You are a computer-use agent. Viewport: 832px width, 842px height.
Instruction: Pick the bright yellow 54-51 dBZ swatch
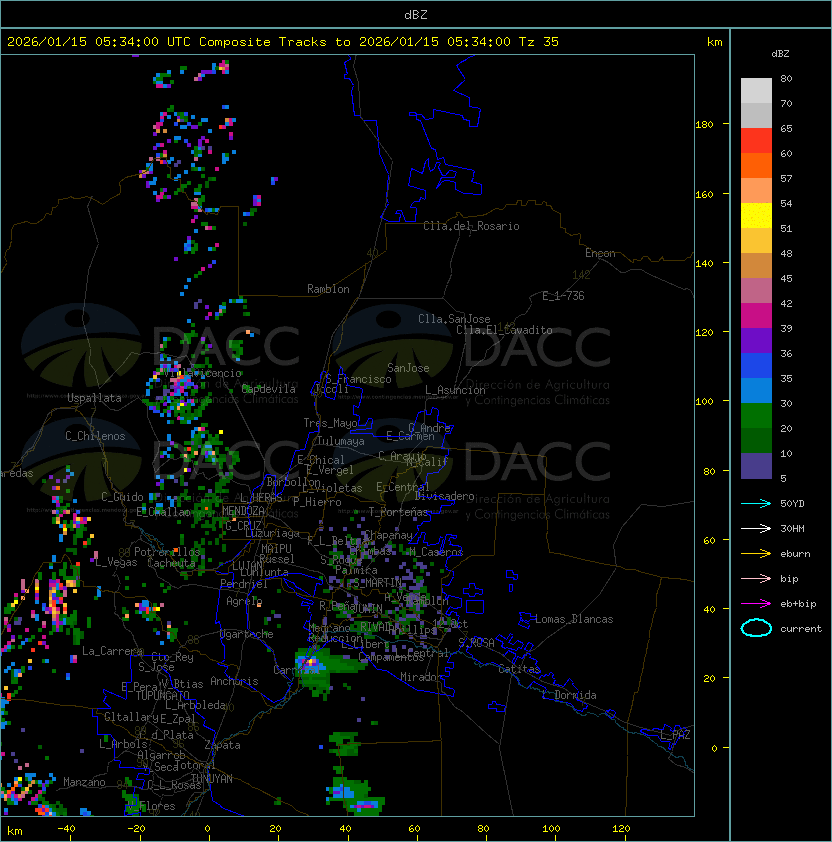756,216
